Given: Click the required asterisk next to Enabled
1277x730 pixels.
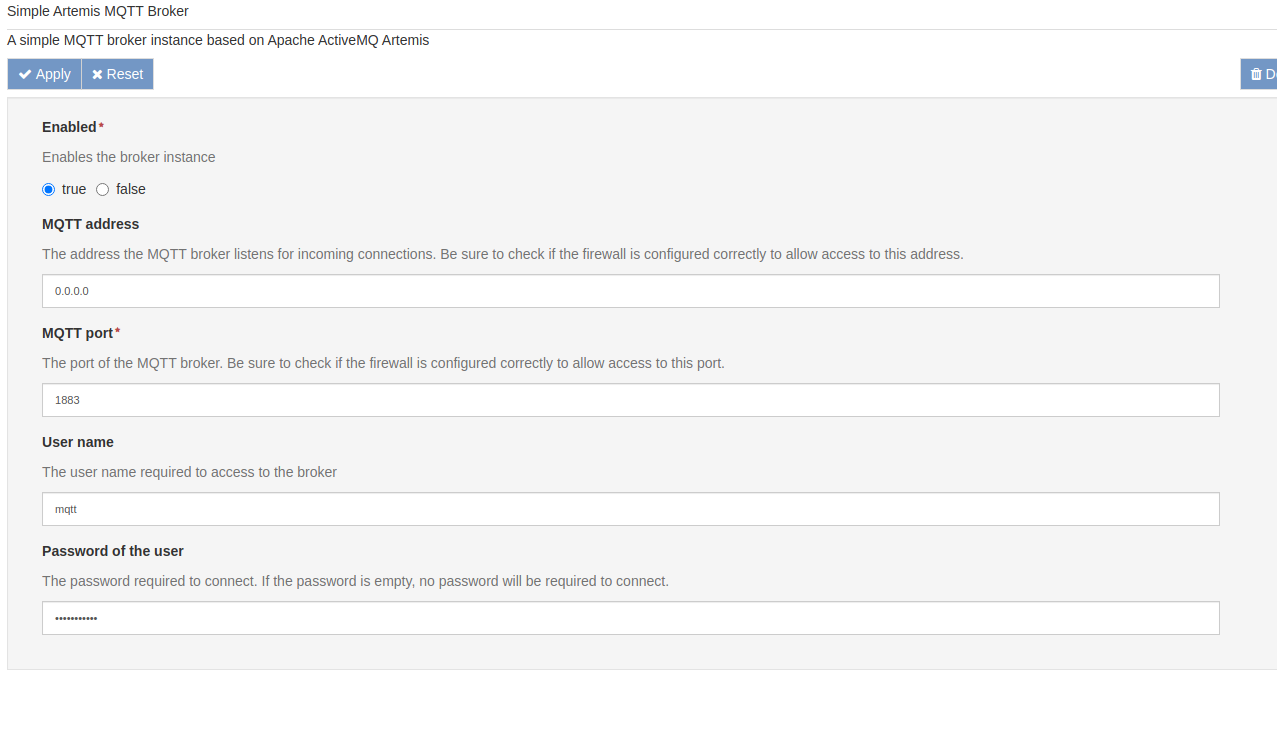Looking at the screenshot, I should [x=102, y=123].
